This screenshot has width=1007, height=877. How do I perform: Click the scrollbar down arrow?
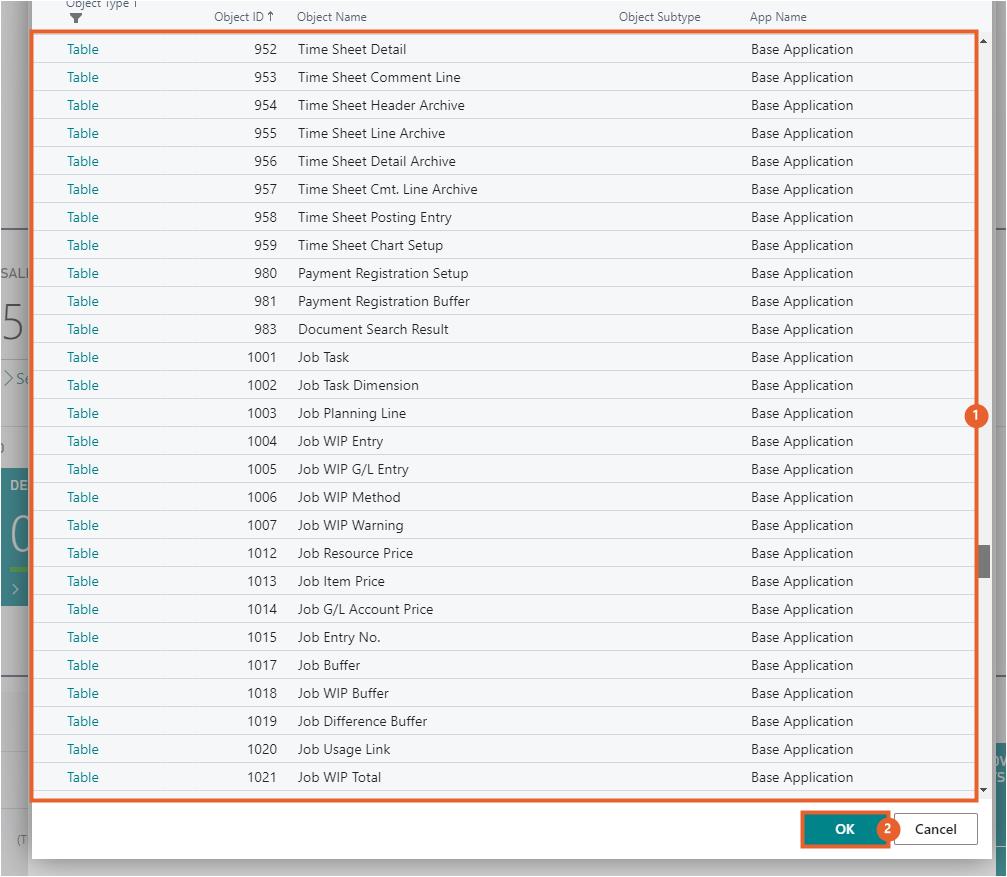pos(984,789)
